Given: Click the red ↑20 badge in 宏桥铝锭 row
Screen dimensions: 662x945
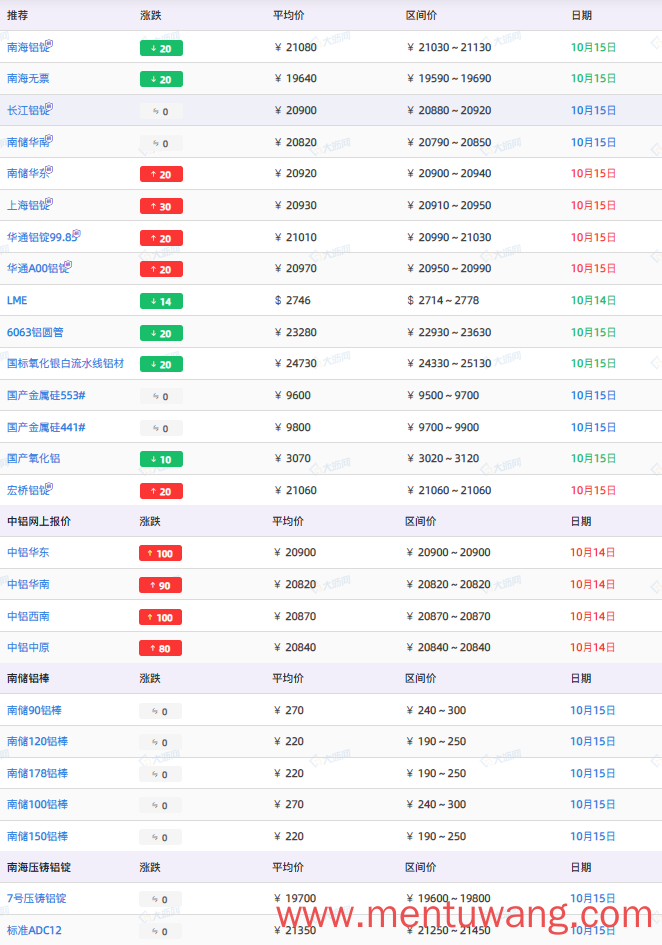Looking at the screenshot, I should coord(161,491).
